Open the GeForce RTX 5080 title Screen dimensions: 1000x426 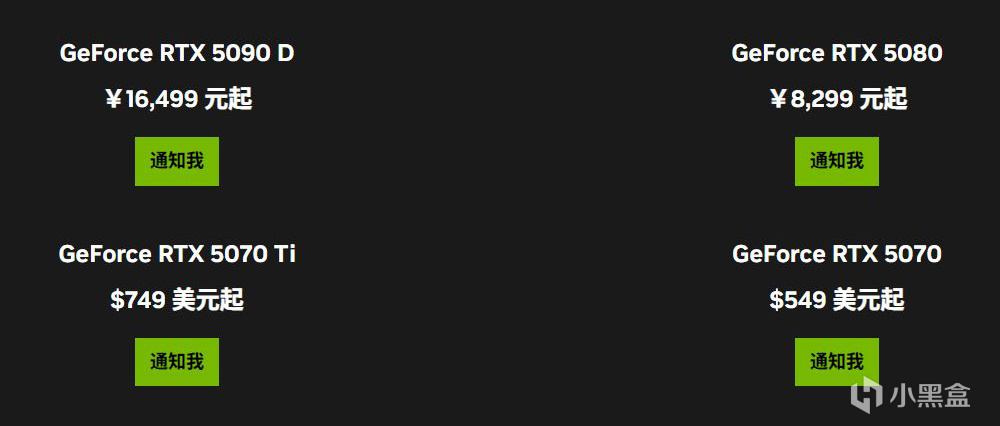836,53
